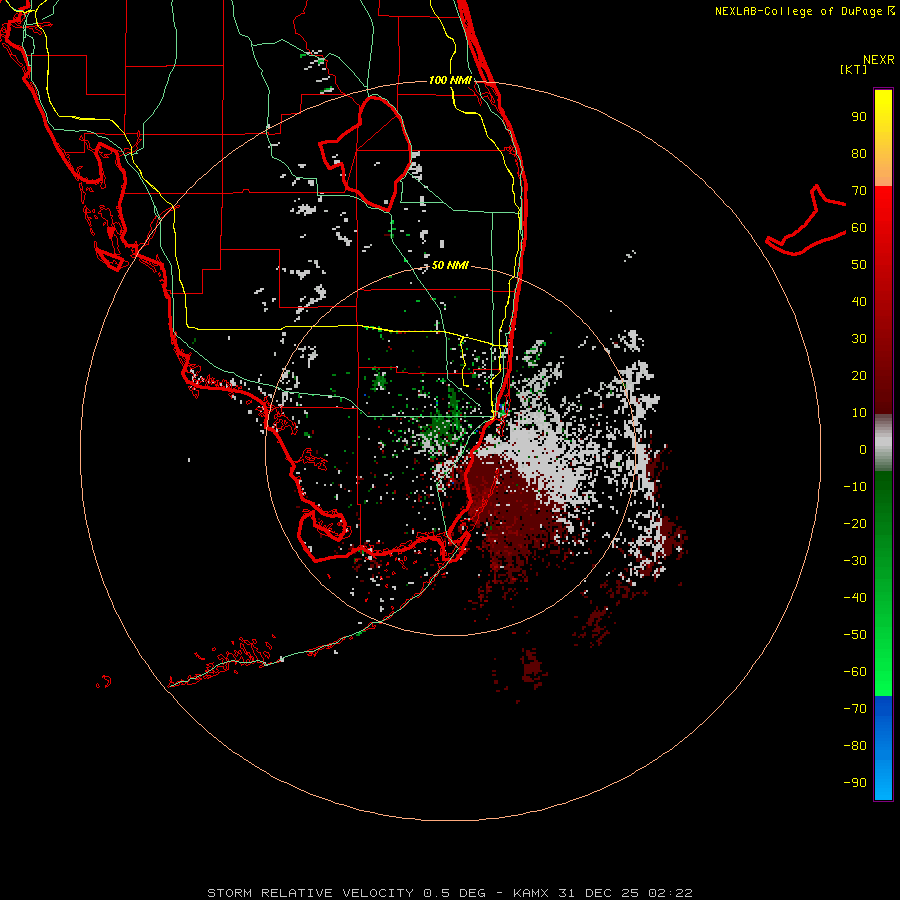
Task: Select the -70 value on velocity scale
Action: (x=855, y=709)
